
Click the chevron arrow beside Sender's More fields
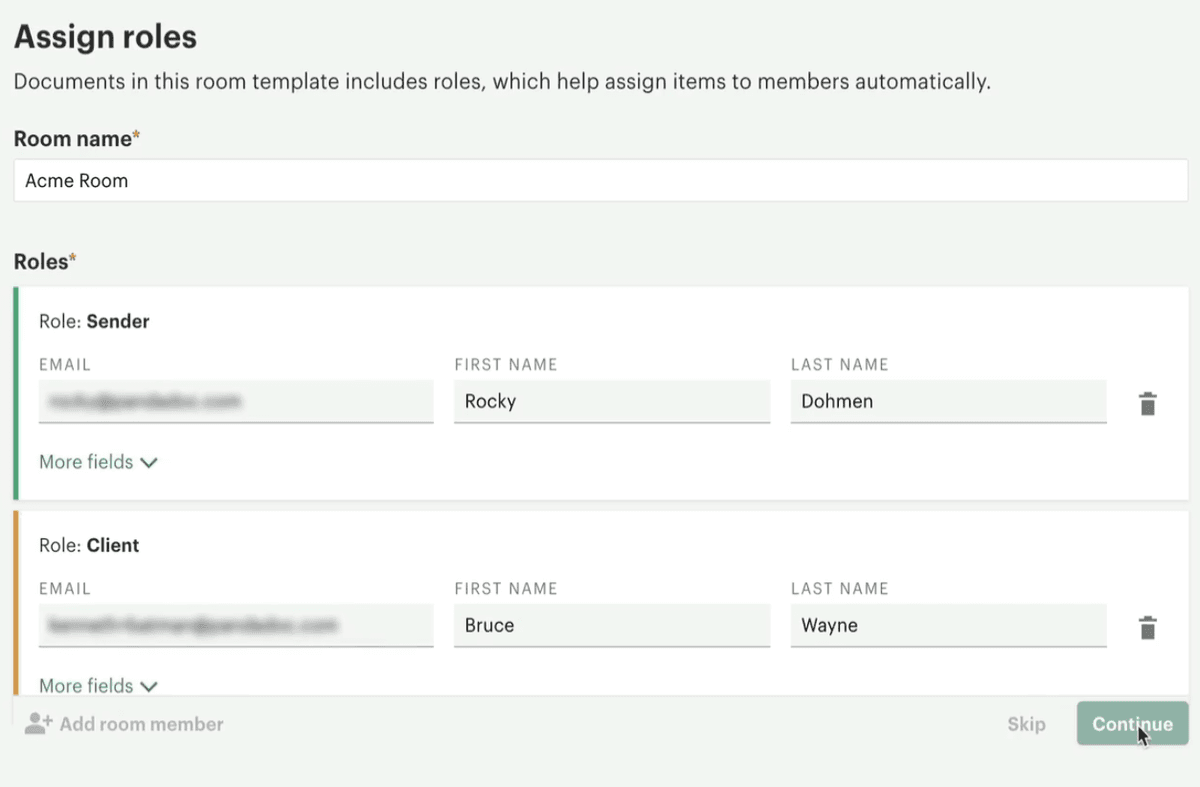[x=150, y=463]
